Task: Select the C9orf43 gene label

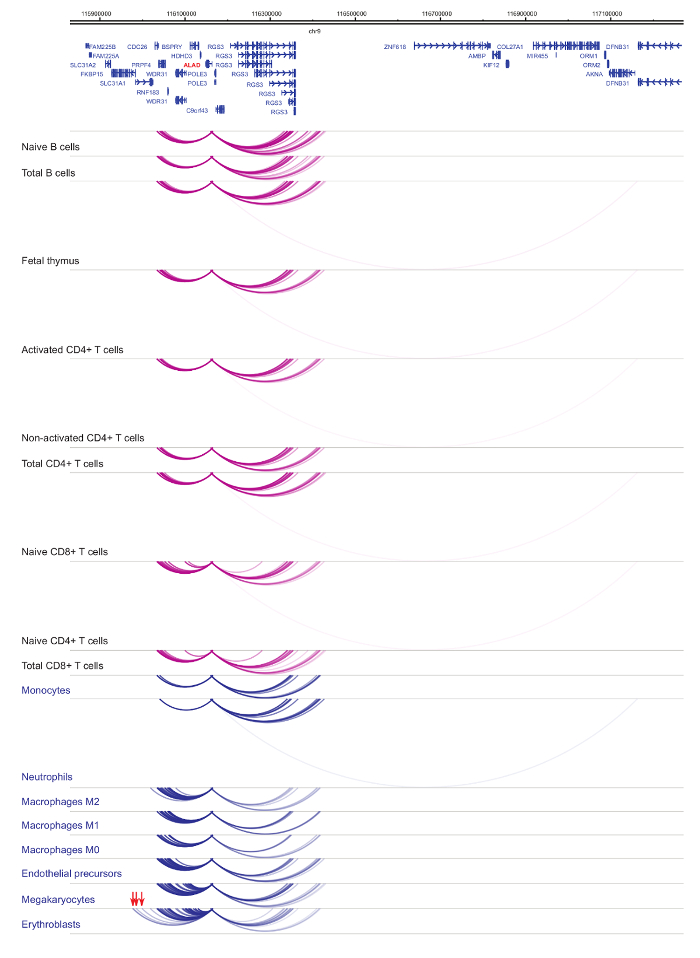Action: tap(197, 110)
